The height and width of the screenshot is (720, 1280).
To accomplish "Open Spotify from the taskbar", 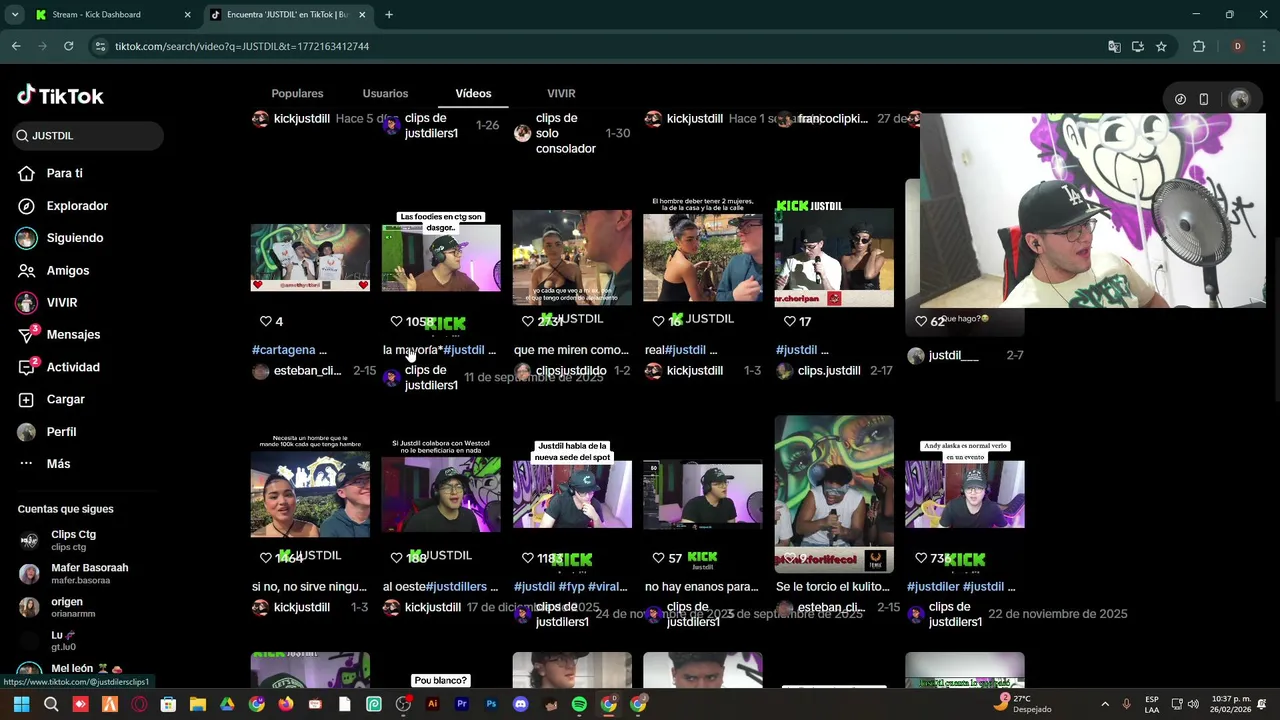I will (x=579, y=704).
